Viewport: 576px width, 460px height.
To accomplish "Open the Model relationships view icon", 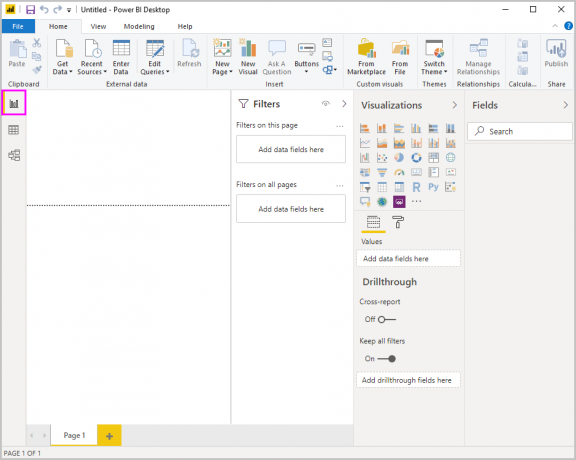I will point(14,155).
